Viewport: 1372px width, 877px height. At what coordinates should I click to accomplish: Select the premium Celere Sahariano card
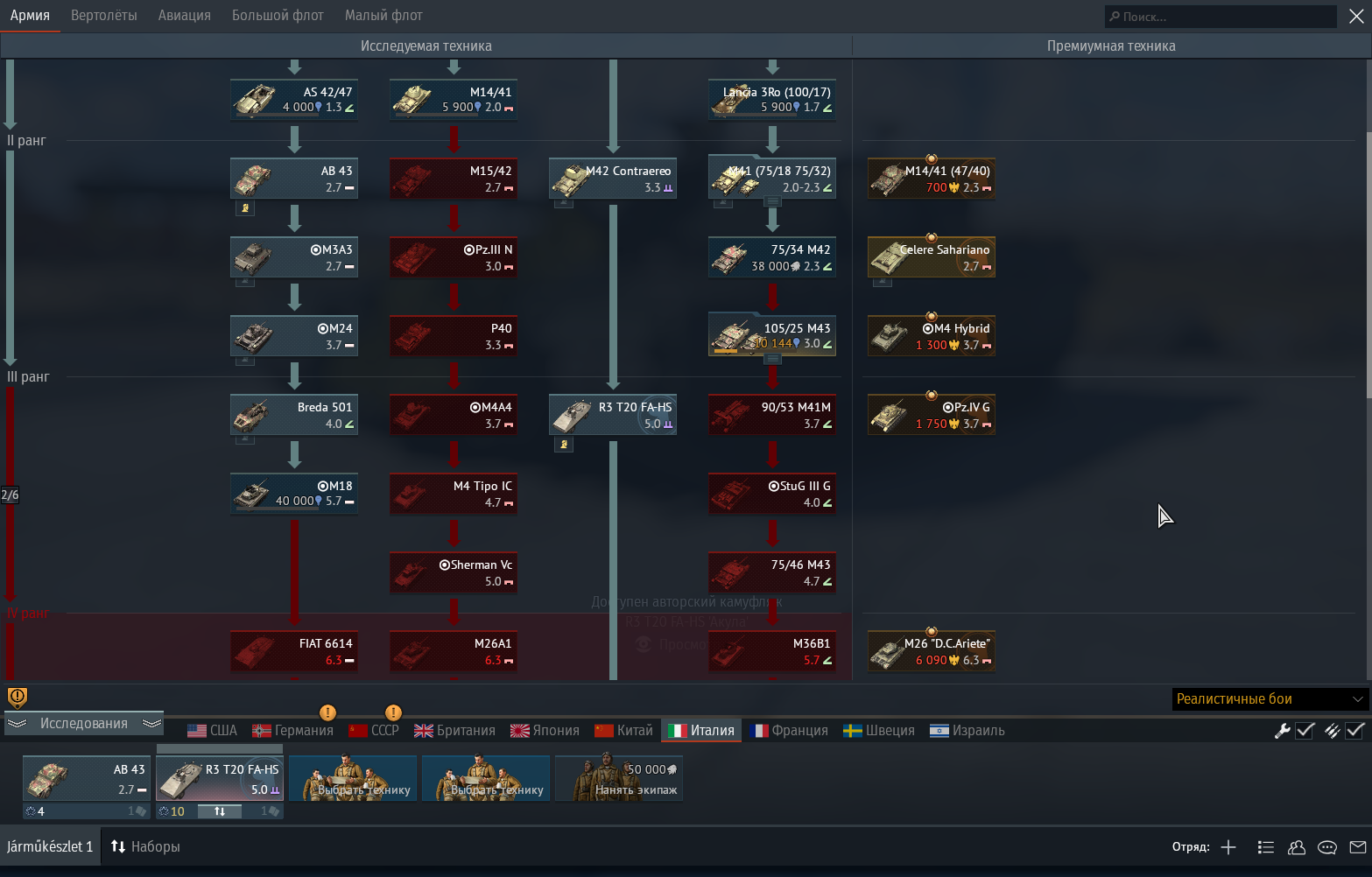(x=932, y=257)
